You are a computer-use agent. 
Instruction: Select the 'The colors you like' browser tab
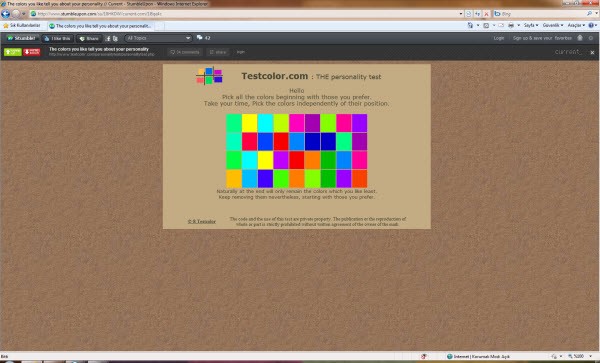pos(100,26)
